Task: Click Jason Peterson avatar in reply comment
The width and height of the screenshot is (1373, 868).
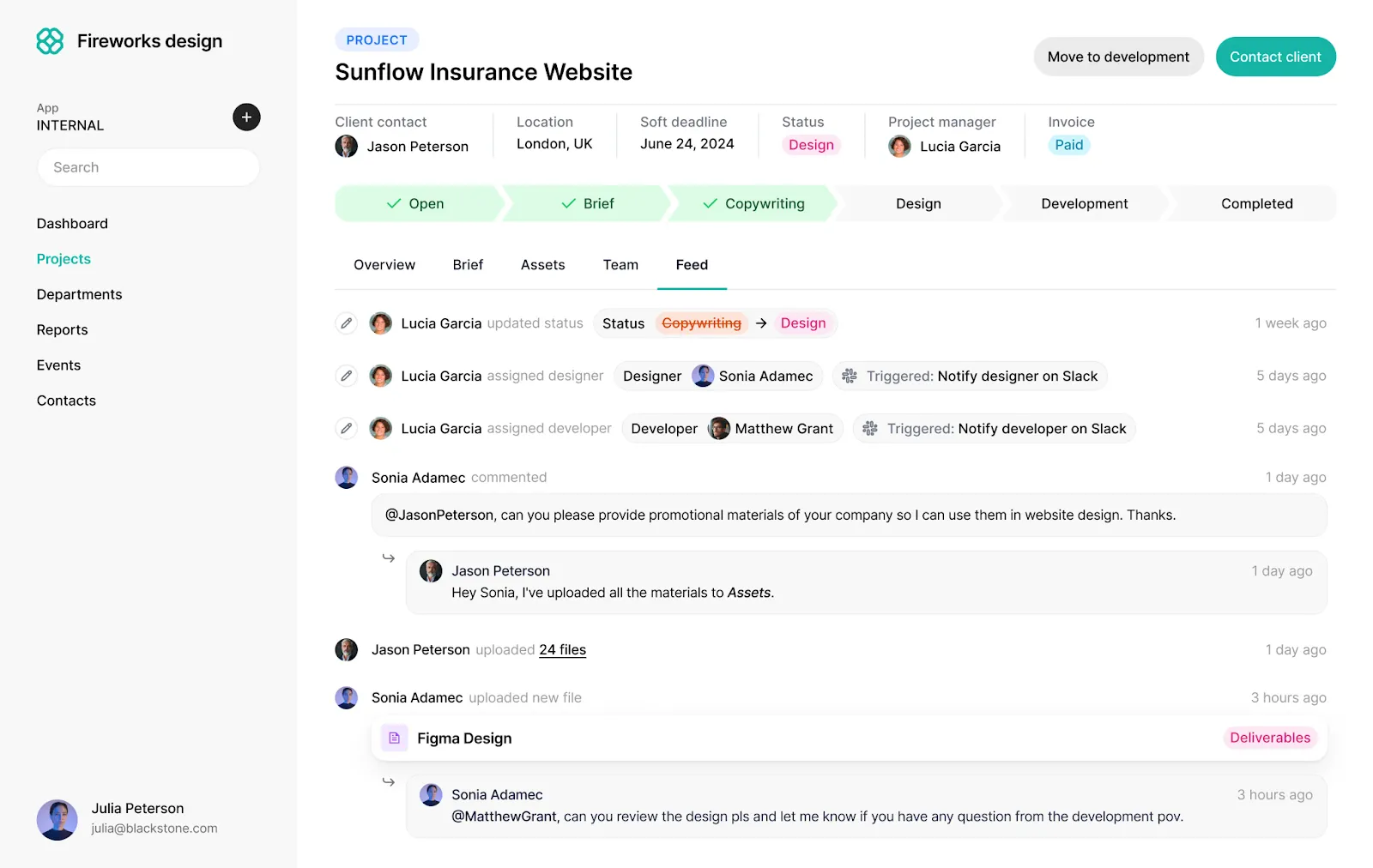Action: click(431, 571)
